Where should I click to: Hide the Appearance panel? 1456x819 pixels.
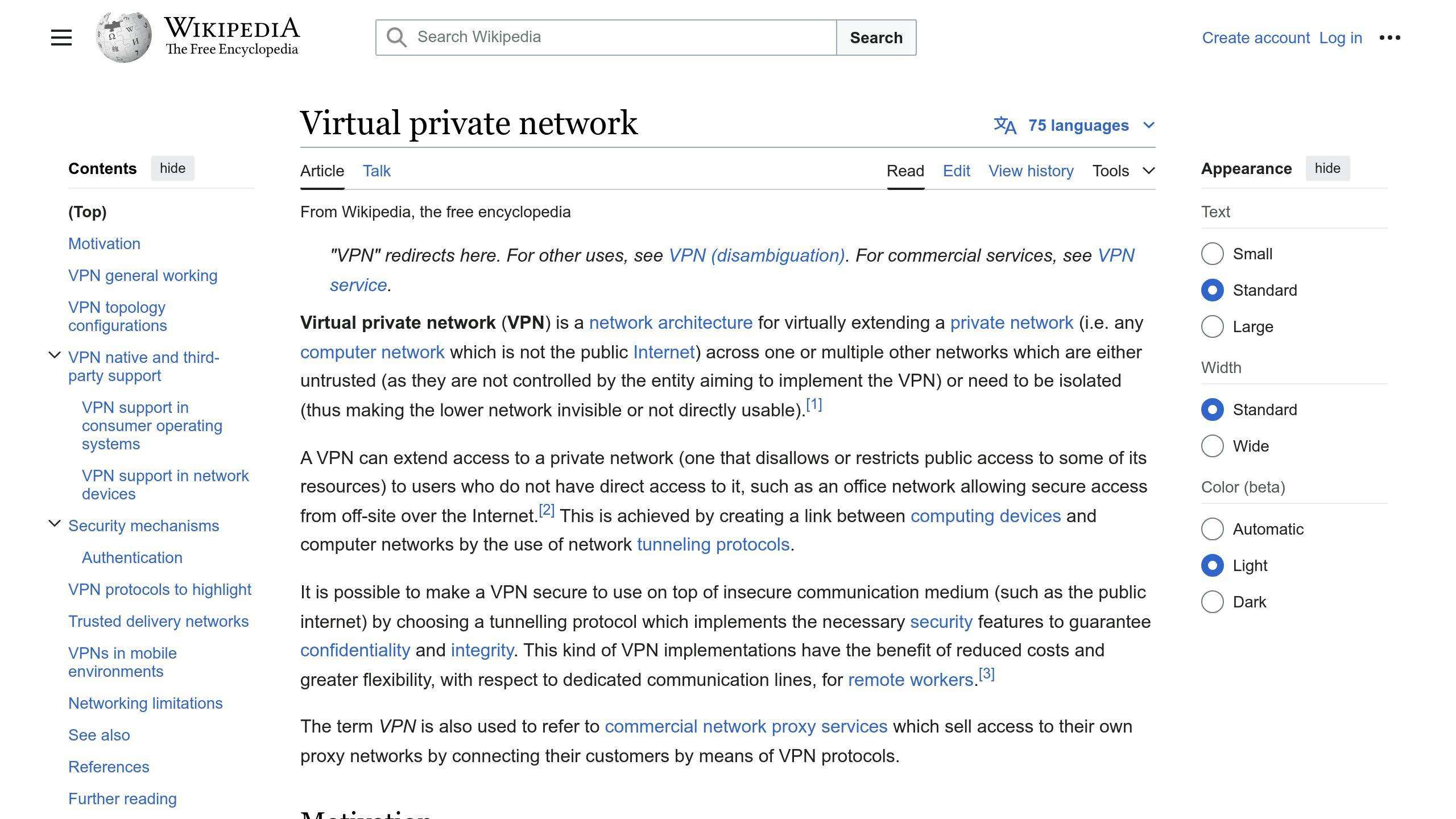tap(1327, 168)
